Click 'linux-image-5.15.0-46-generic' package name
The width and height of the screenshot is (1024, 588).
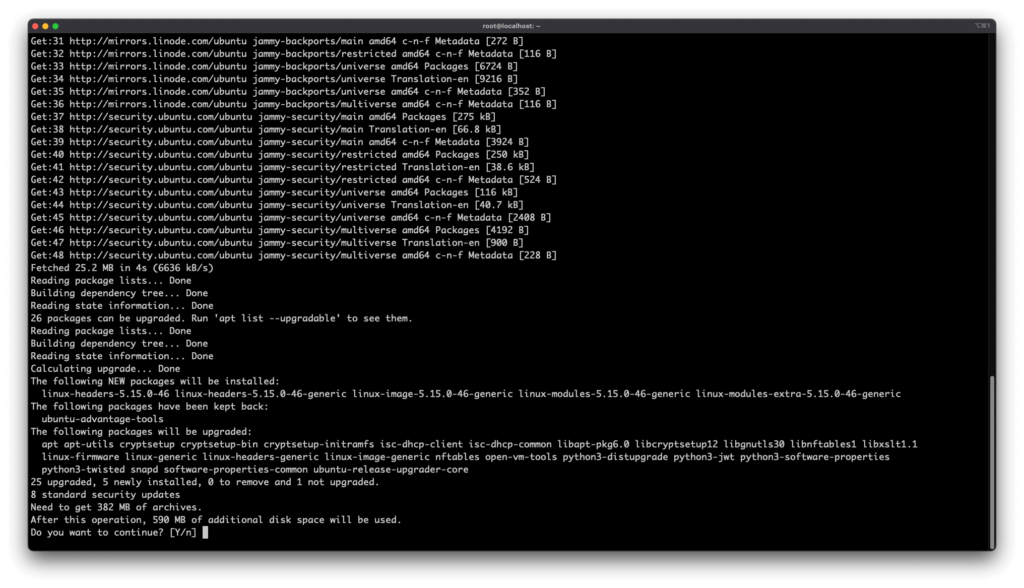click(432, 394)
